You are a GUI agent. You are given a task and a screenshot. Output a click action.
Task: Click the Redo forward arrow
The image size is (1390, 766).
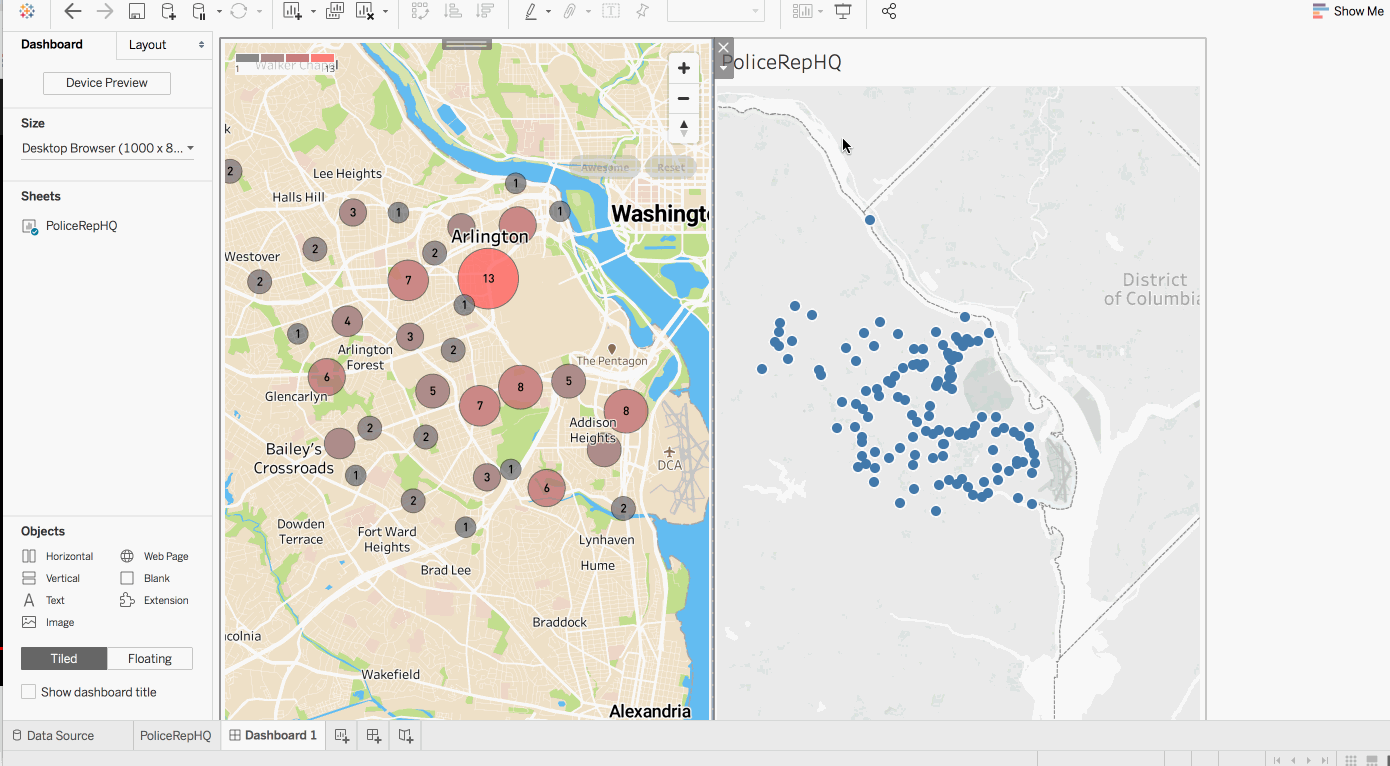pos(104,11)
